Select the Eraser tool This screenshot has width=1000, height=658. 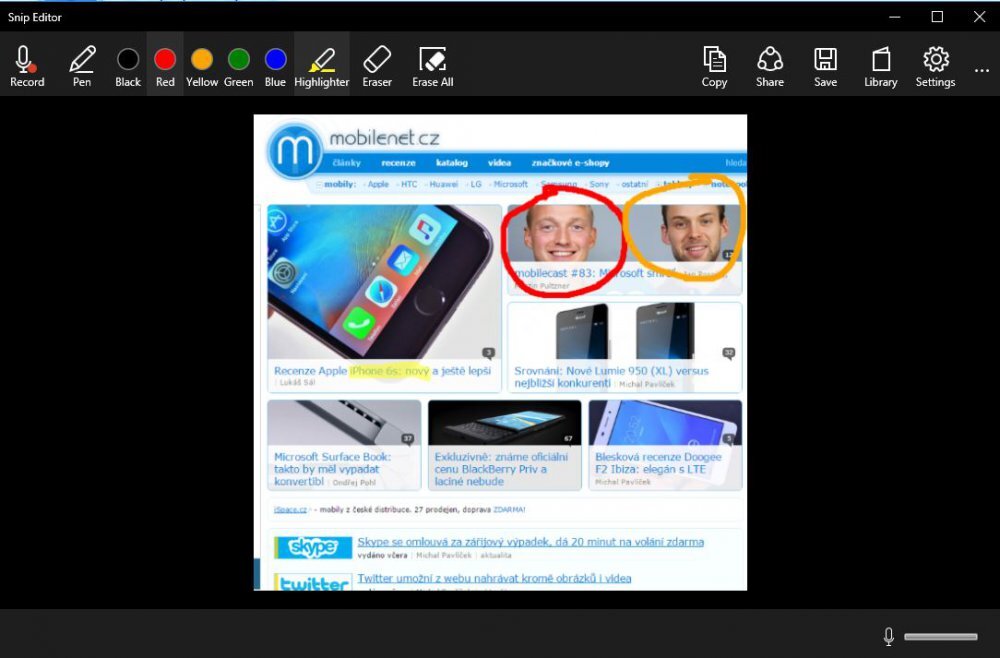point(377,66)
